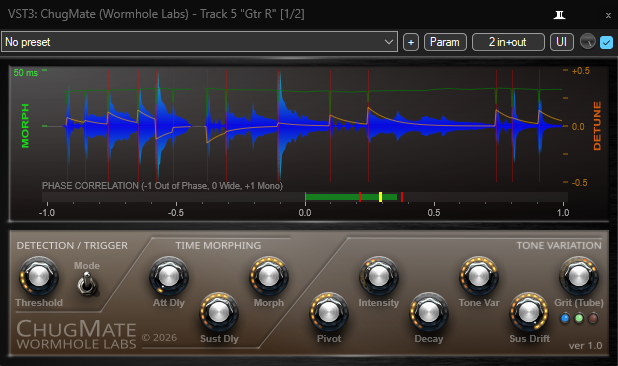Flip the Mode toggle switch

click(x=87, y=284)
